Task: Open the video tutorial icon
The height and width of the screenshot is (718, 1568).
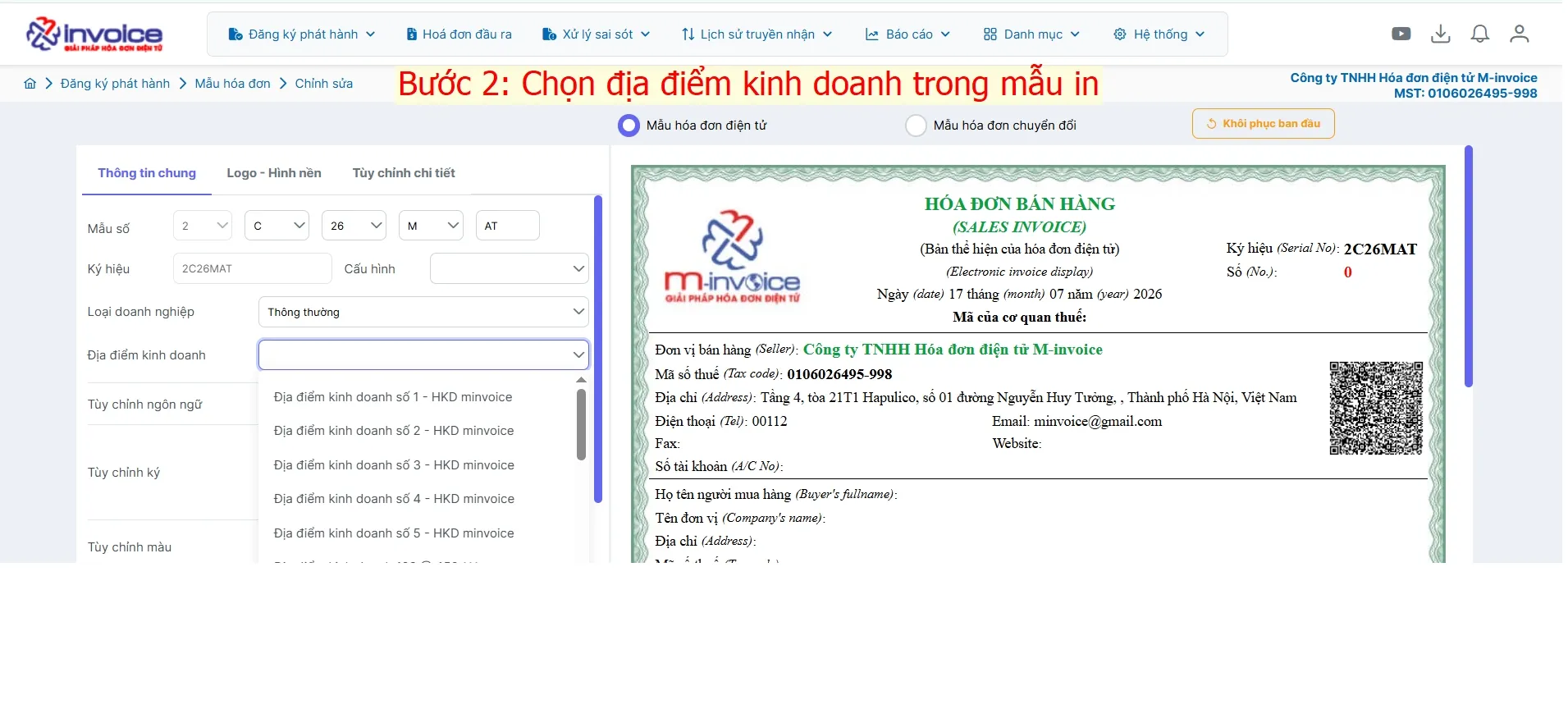Action: [1401, 34]
